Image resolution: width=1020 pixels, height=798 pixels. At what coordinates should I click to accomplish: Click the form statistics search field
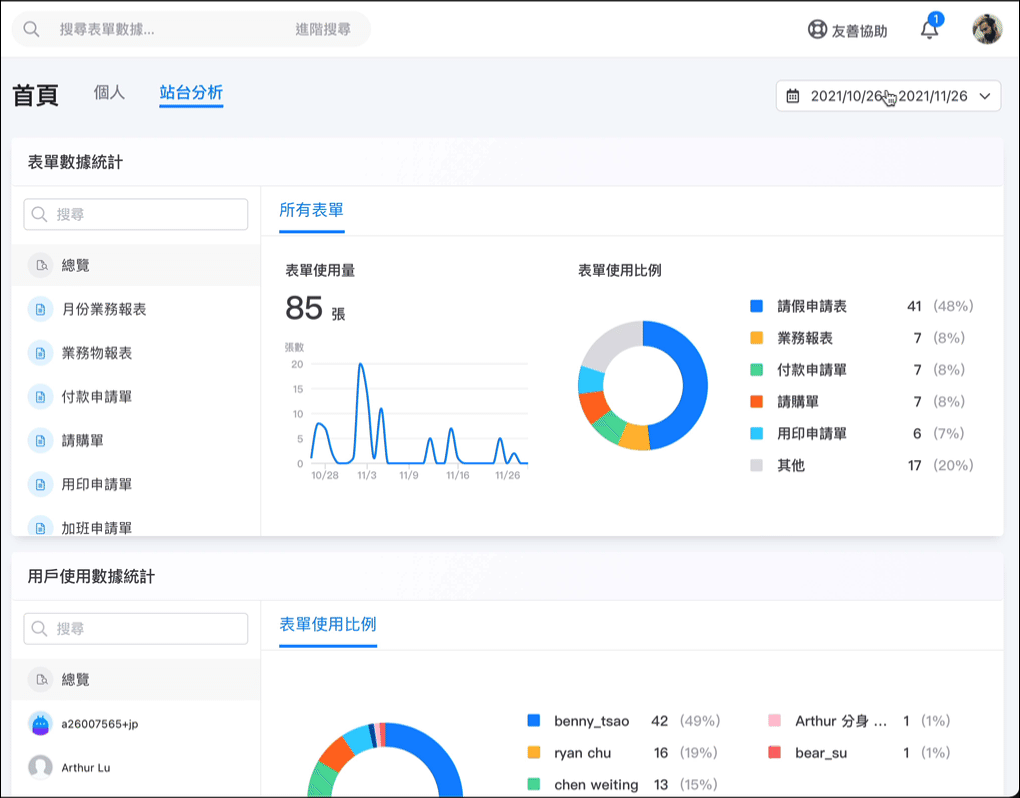[x=136, y=214]
